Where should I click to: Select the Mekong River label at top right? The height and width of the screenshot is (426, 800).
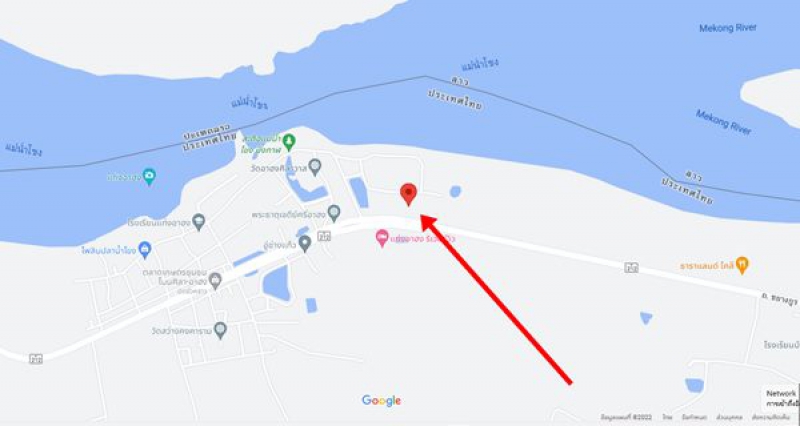click(728, 28)
